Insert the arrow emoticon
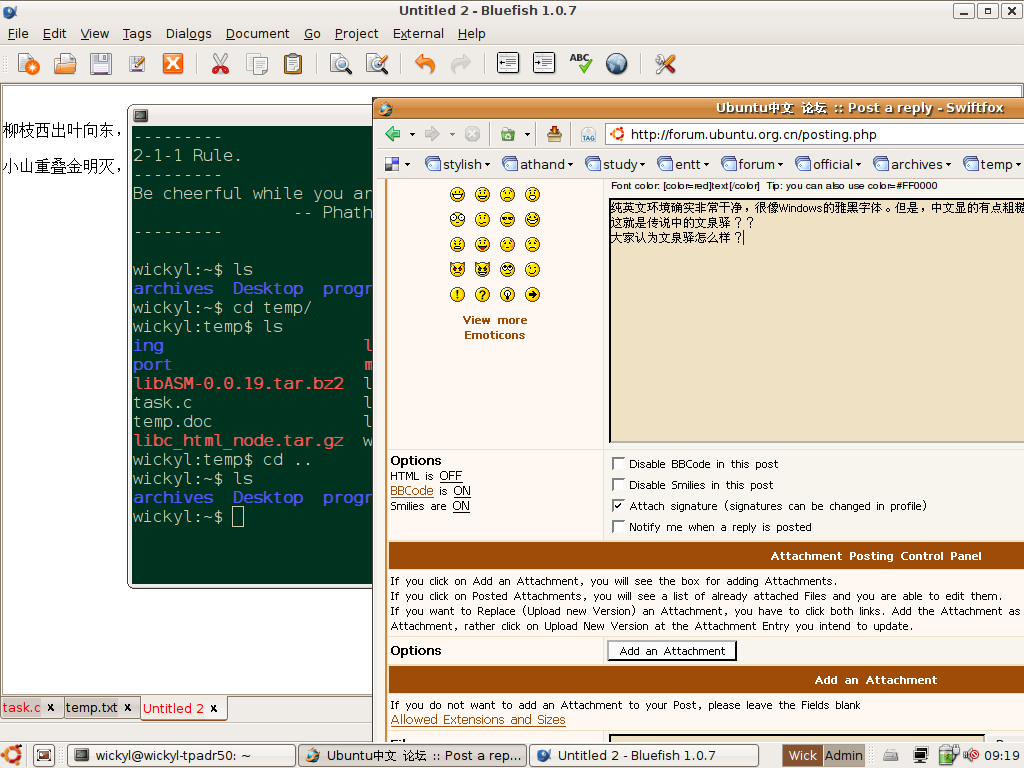 pyautogui.click(x=532, y=295)
